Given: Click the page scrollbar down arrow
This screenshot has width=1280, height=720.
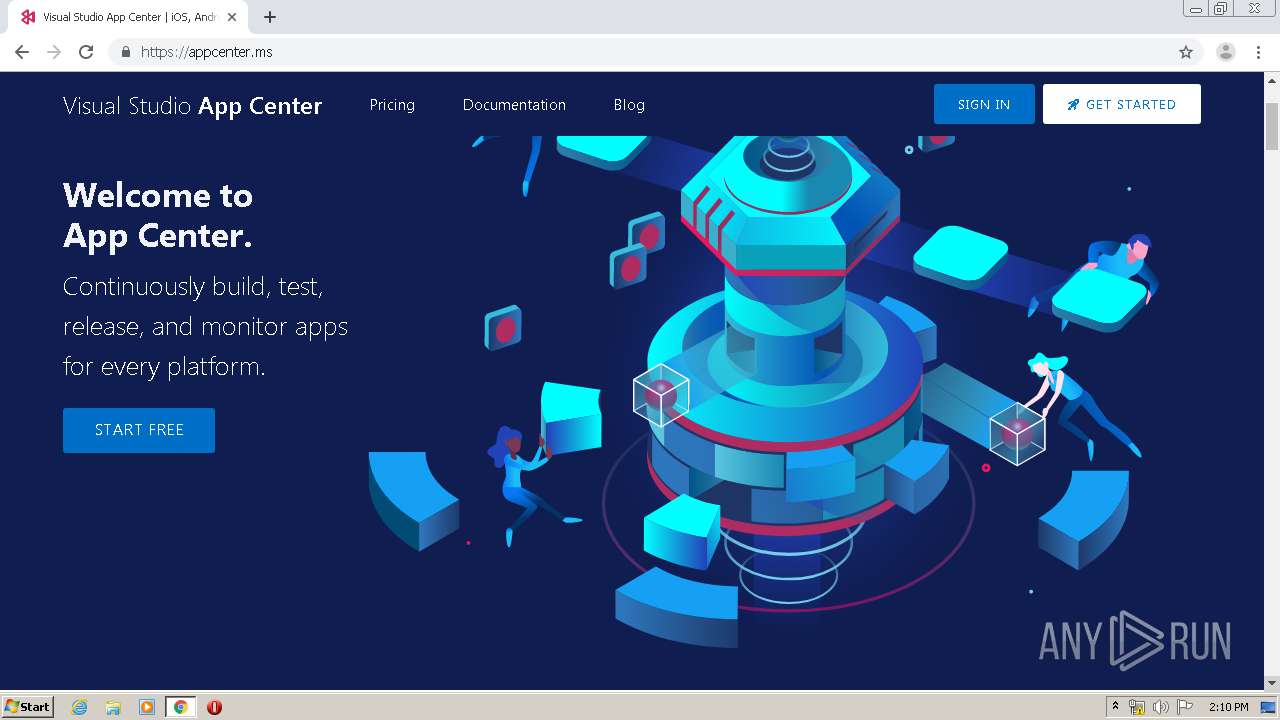Looking at the screenshot, I should [x=1272, y=682].
